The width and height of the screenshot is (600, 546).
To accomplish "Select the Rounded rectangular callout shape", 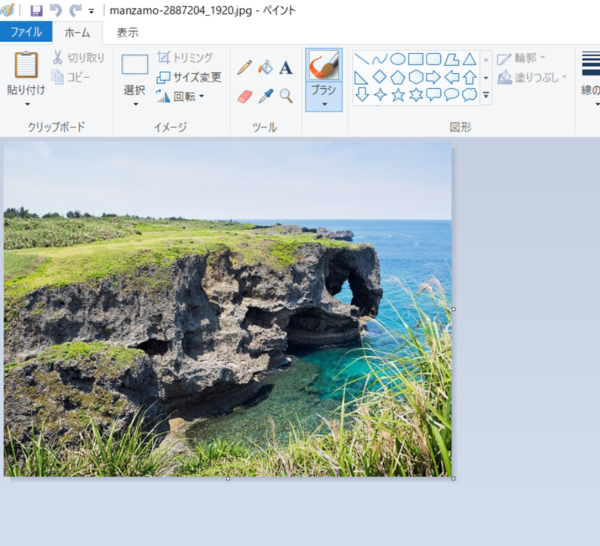I will (434, 95).
